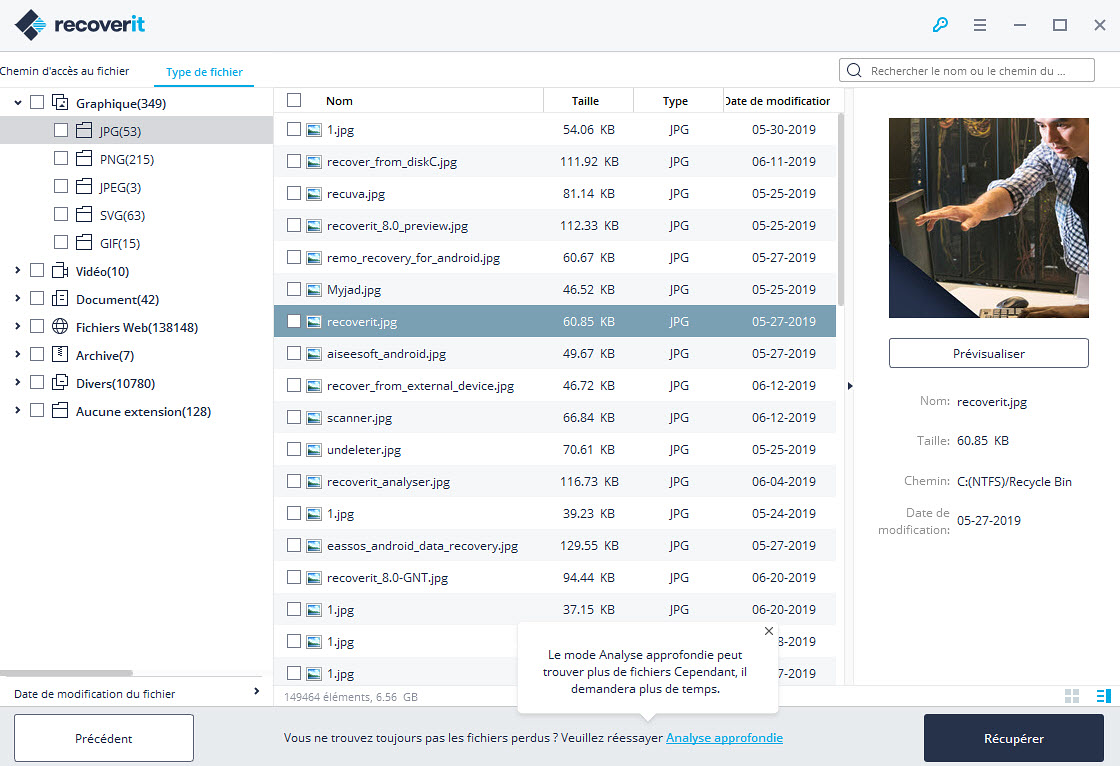The height and width of the screenshot is (766, 1120).
Task: Click the Archive category icon
Action: (x=60, y=354)
